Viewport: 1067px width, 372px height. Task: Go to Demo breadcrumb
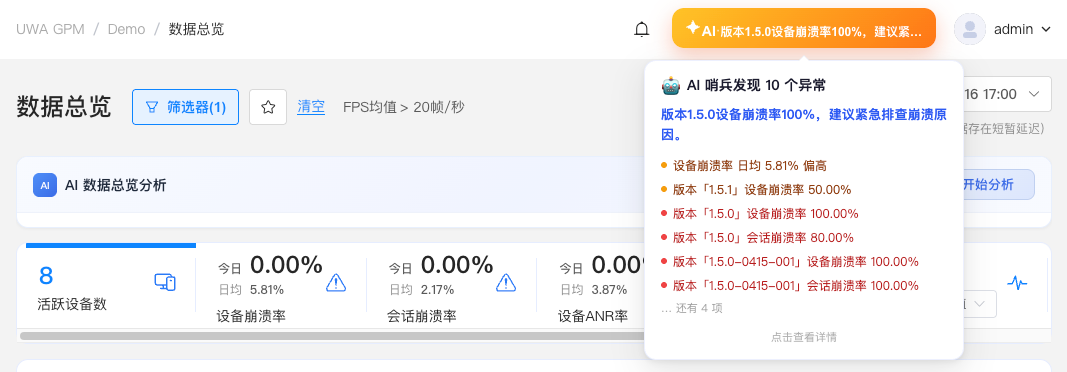(x=127, y=29)
